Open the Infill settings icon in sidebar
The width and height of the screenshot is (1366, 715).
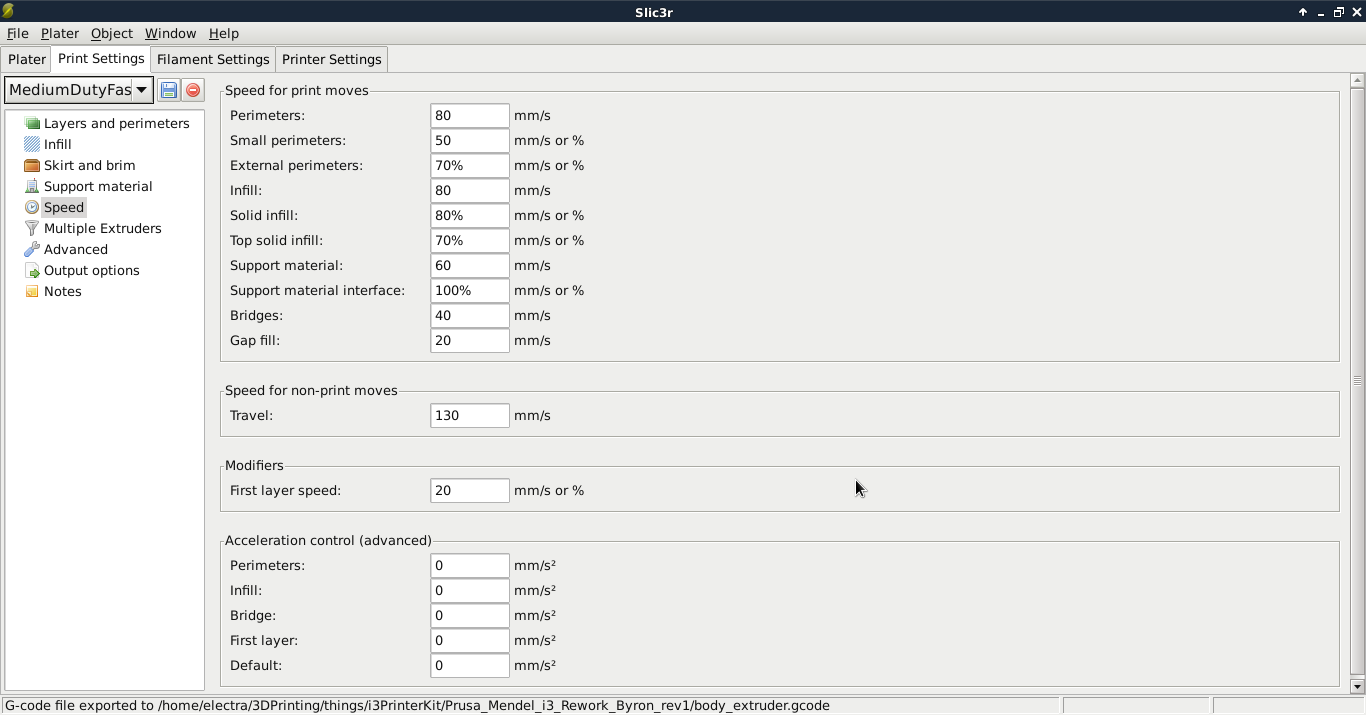(x=32, y=144)
